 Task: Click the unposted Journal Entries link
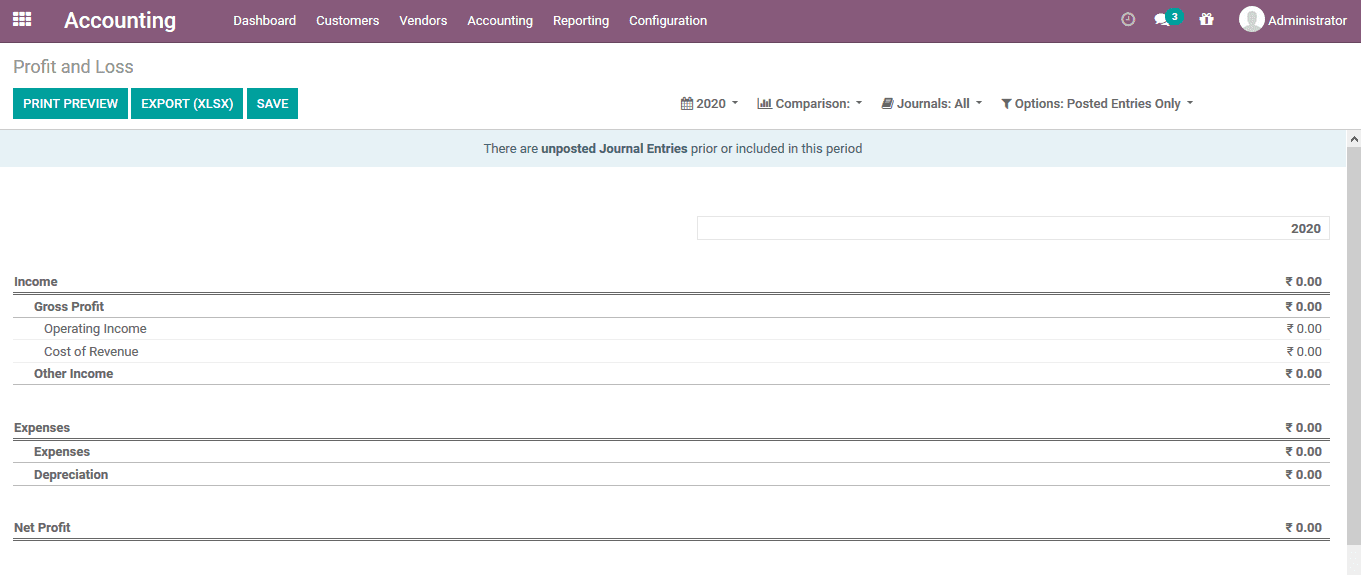click(614, 149)
